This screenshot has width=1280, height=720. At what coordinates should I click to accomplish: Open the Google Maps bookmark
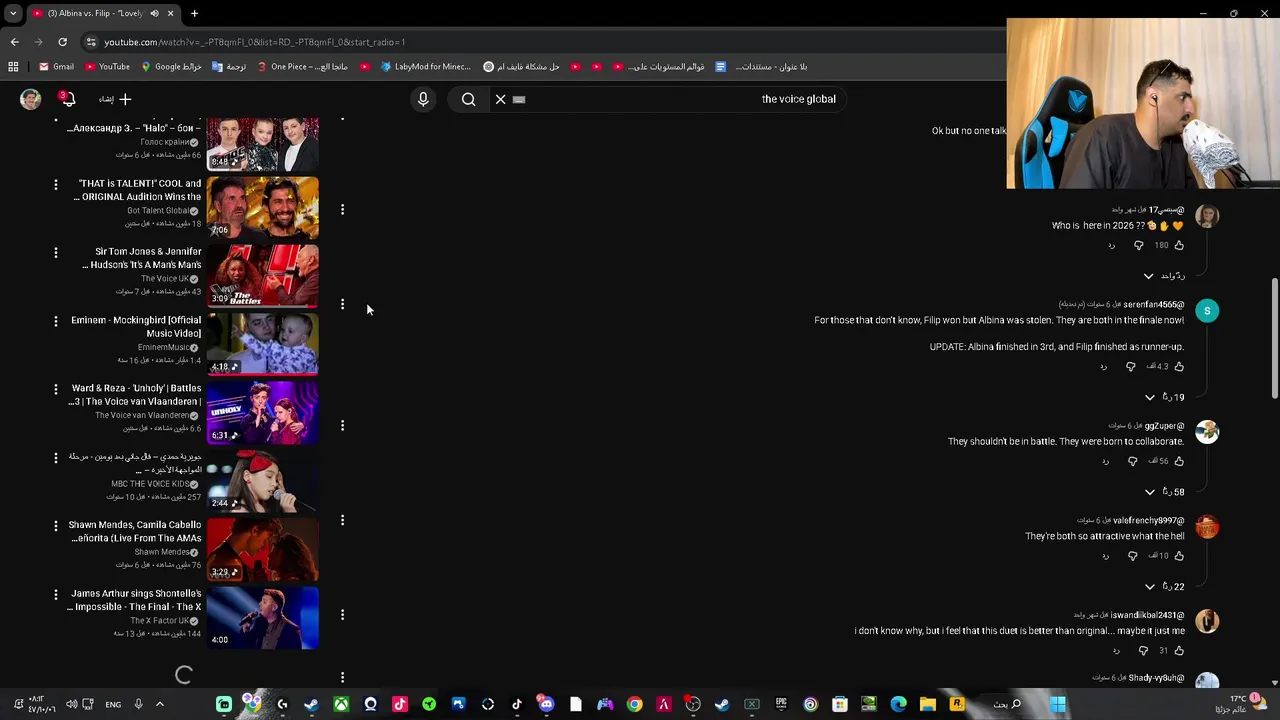[x=171, y=67]
